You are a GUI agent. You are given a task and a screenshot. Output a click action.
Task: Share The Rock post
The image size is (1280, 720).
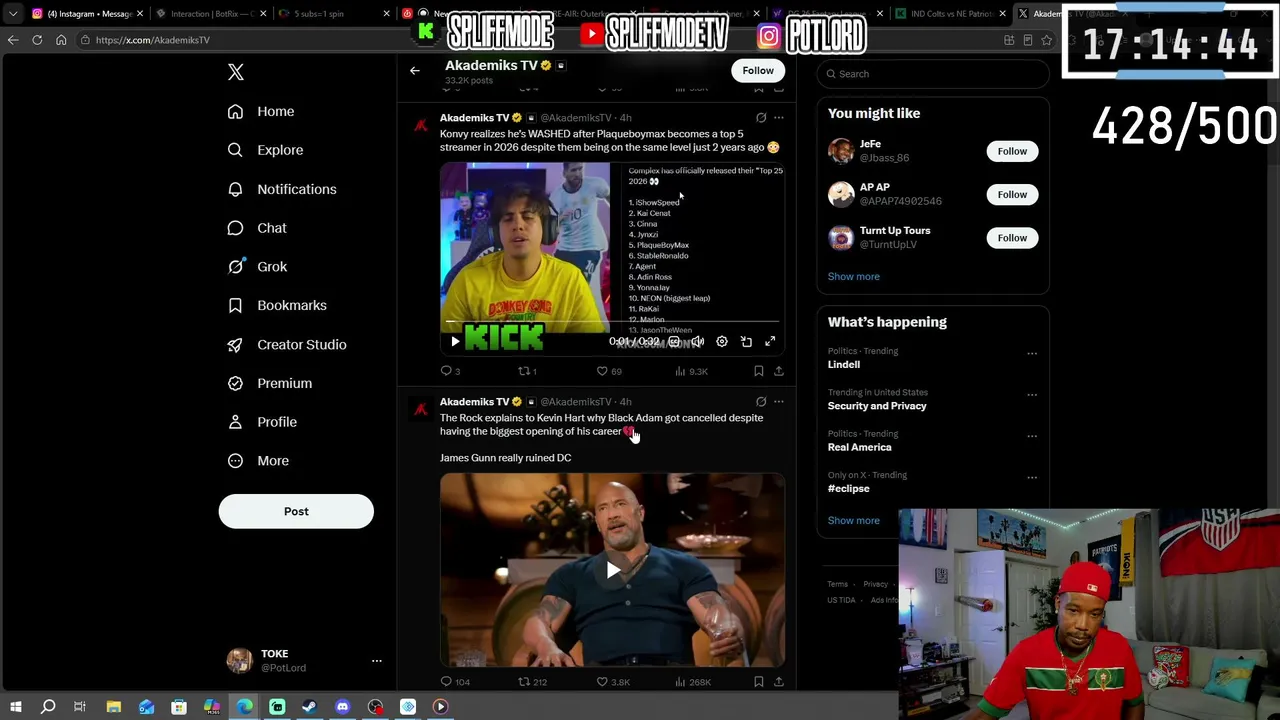point(779,682)
